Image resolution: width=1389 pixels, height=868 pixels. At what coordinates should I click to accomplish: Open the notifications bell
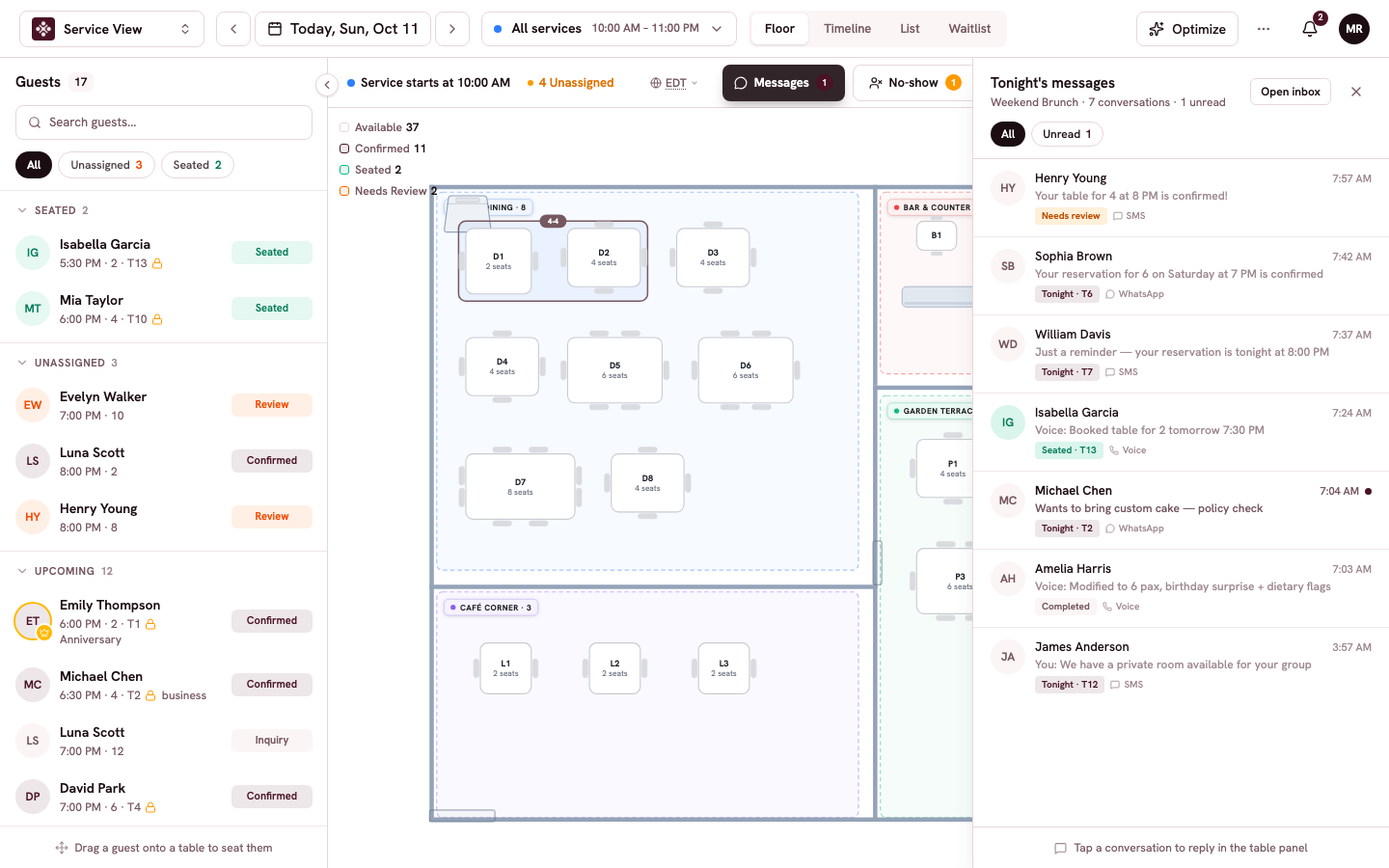[1310, 29]
